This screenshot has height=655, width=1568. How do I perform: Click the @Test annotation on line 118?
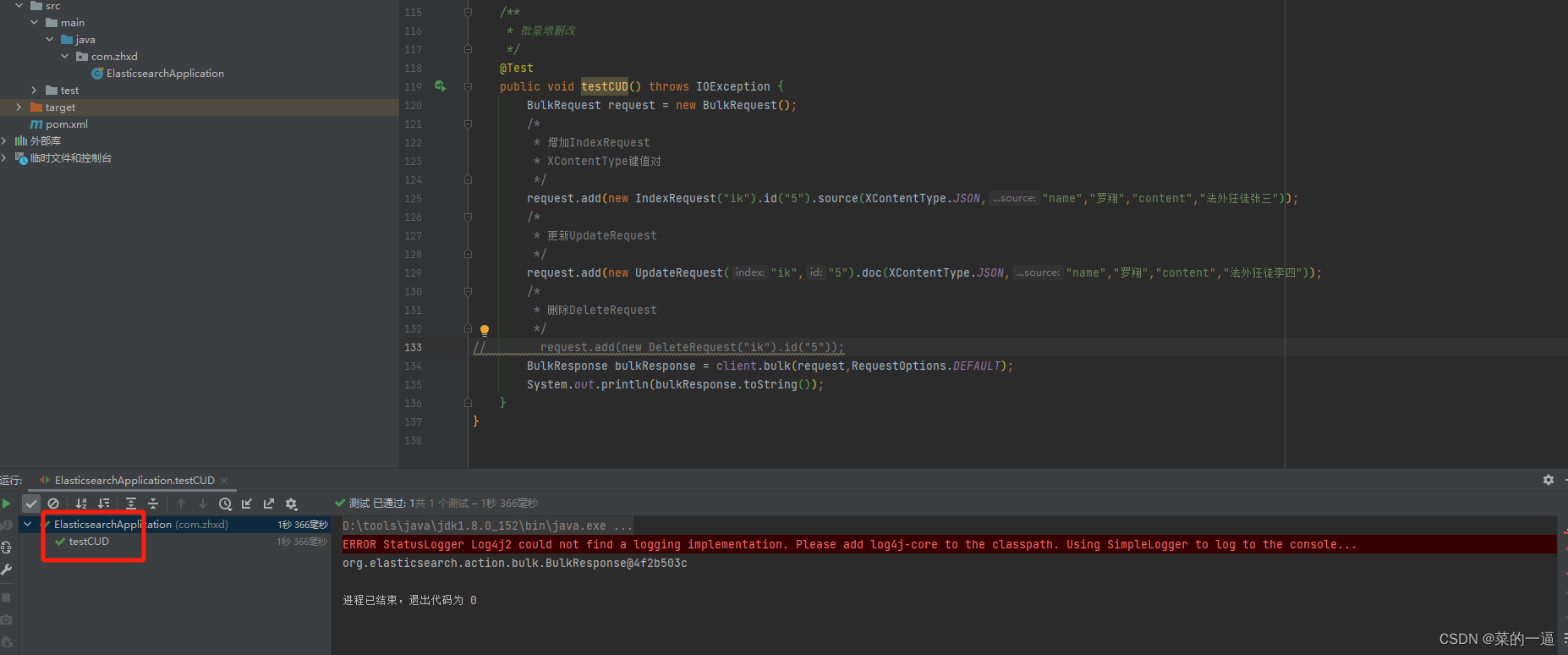(x=517, y=68)
